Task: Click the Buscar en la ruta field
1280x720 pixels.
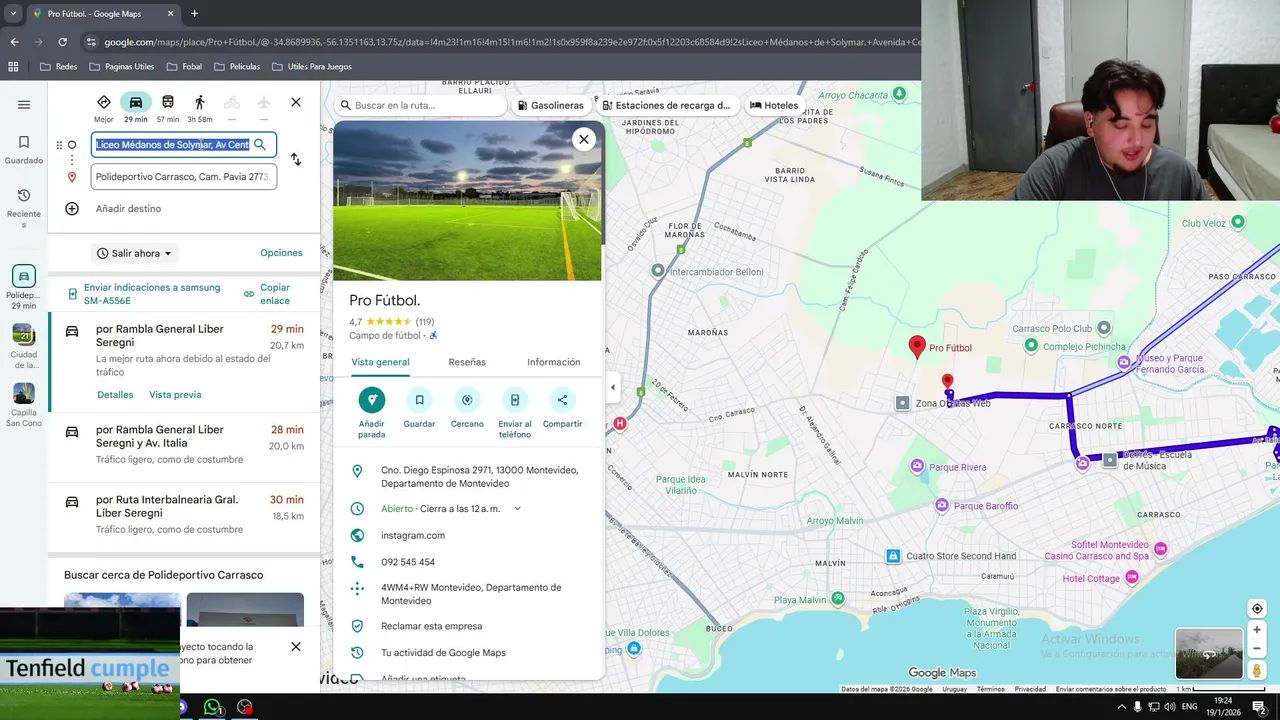Action: (420, 105)
